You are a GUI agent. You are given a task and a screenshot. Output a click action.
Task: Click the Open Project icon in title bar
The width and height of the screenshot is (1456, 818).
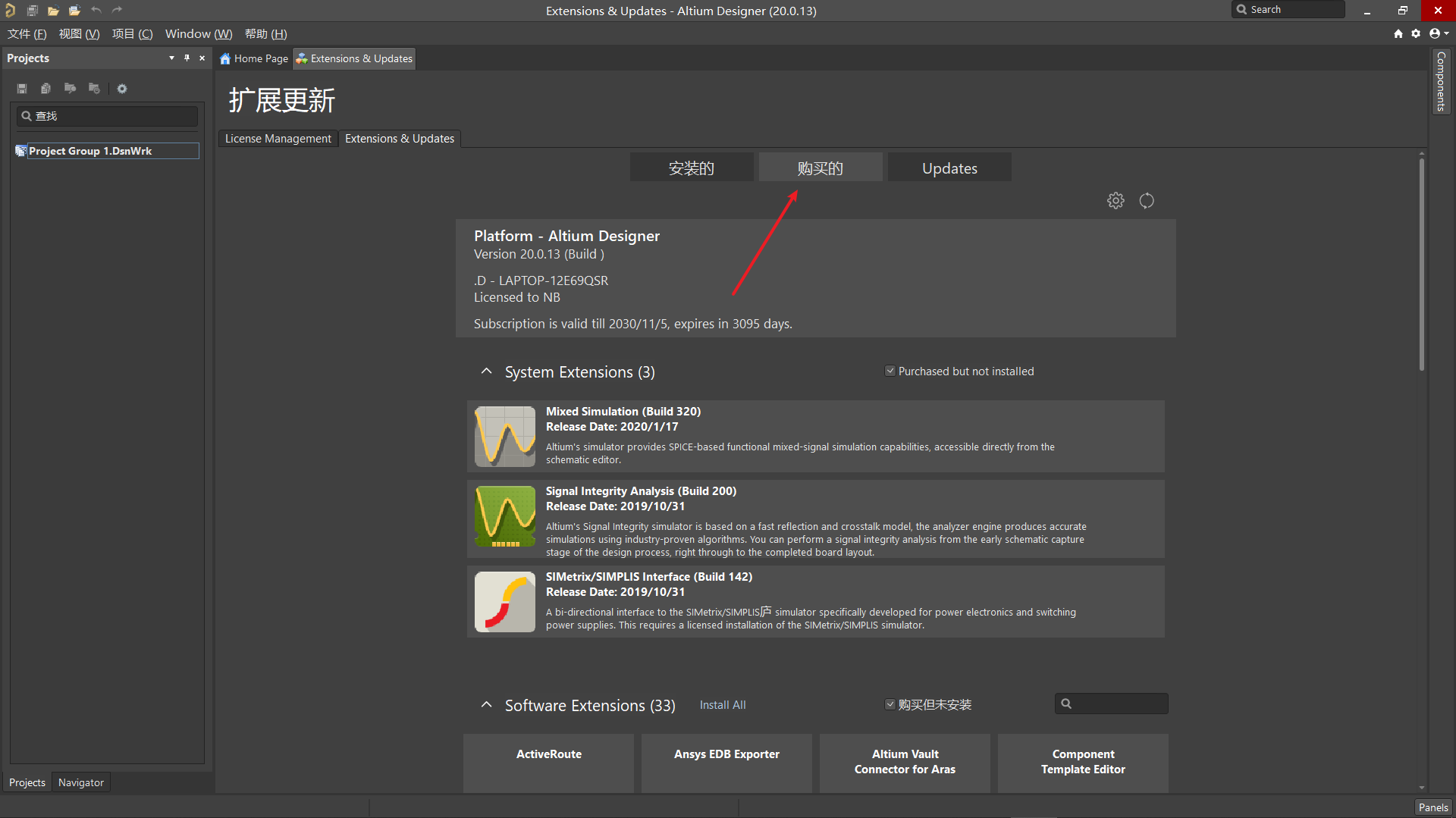coord(74,11)
